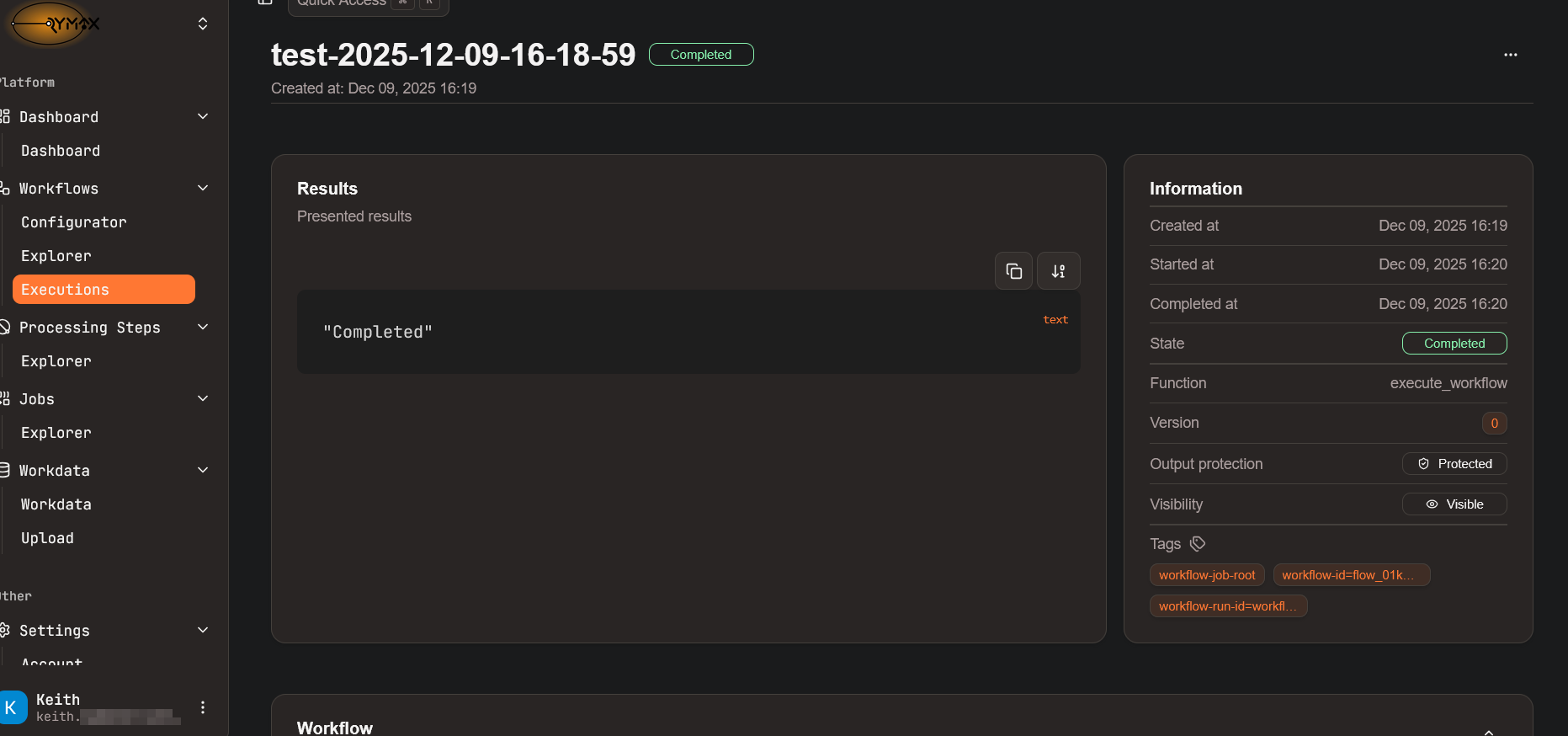This screenshot has width=1568, height=736.
Task: Click the Workdata database icon in sidebar
Action: pos(3,470)
